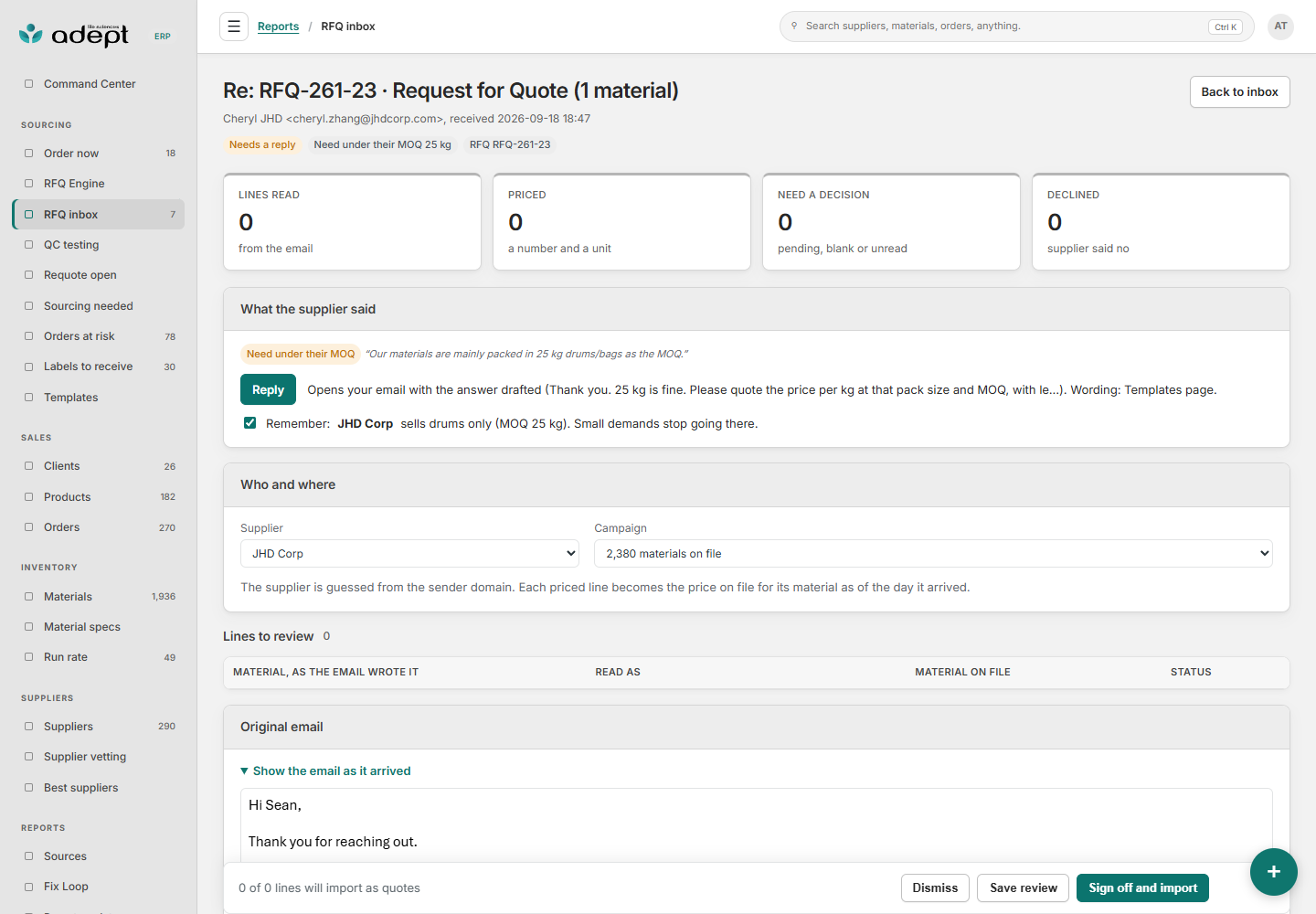The width and height of the screenshot is (1316, 914).
Task: Open Supplier vetting in the sidebar
Action: tap(99, 757)
